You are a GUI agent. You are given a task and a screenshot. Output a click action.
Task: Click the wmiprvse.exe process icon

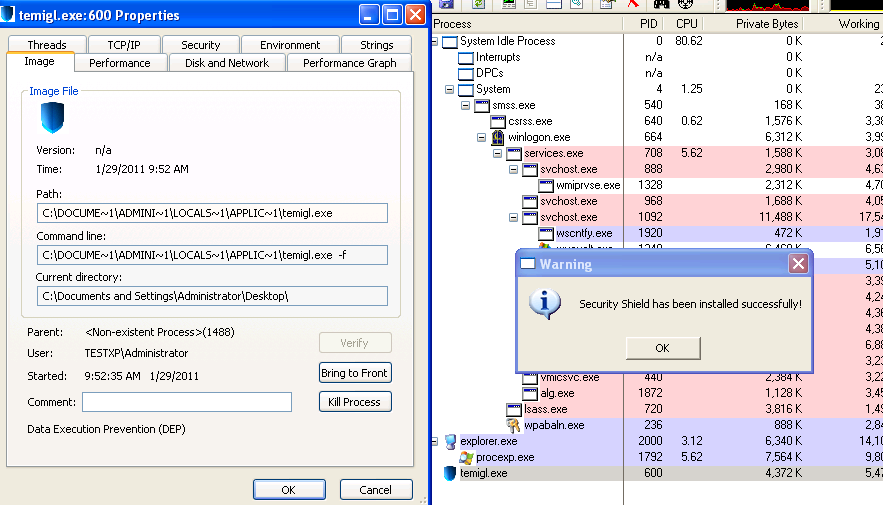tap(546, 185)
